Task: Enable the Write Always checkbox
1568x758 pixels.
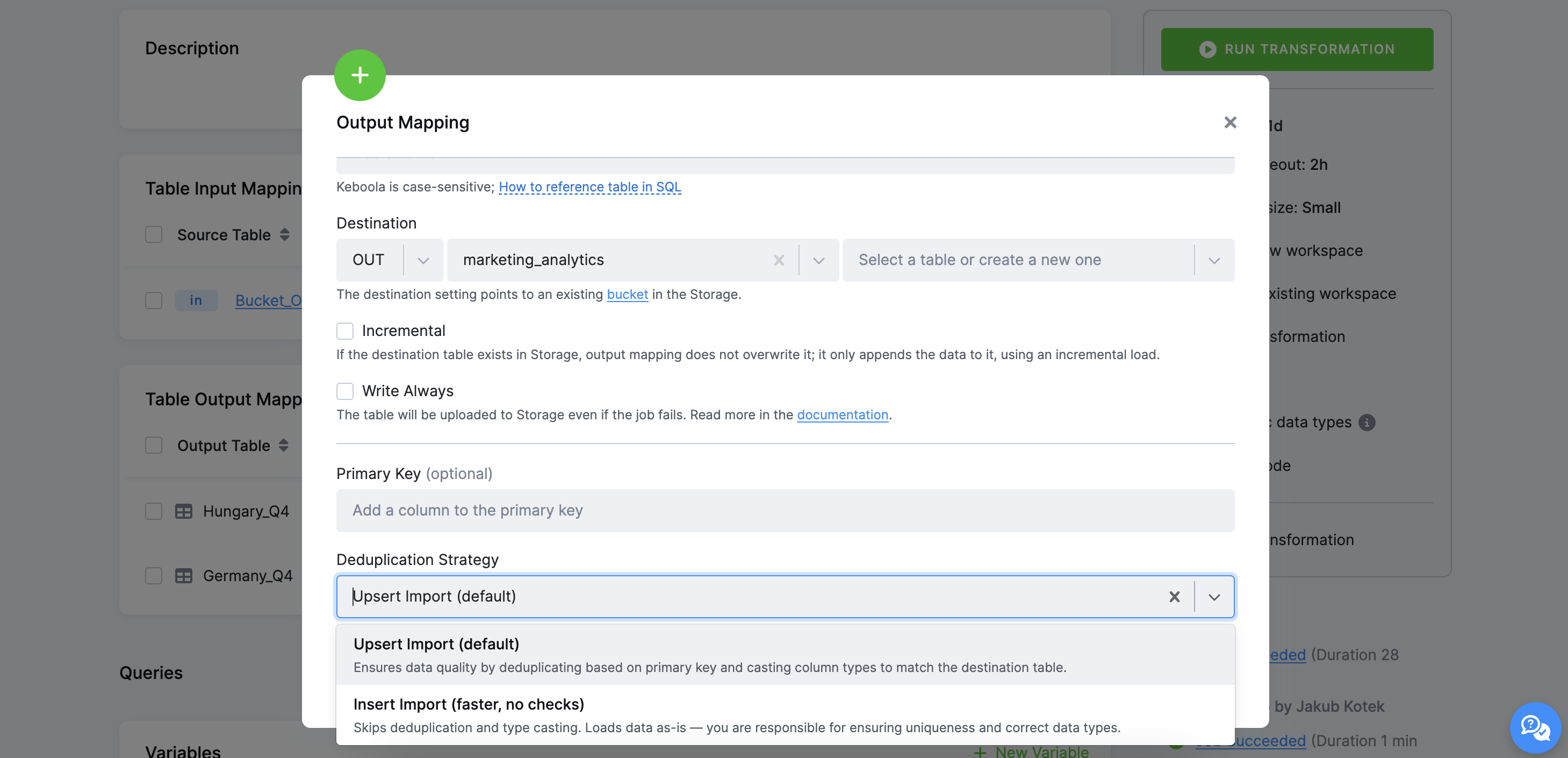Action: tap(344, 391)
